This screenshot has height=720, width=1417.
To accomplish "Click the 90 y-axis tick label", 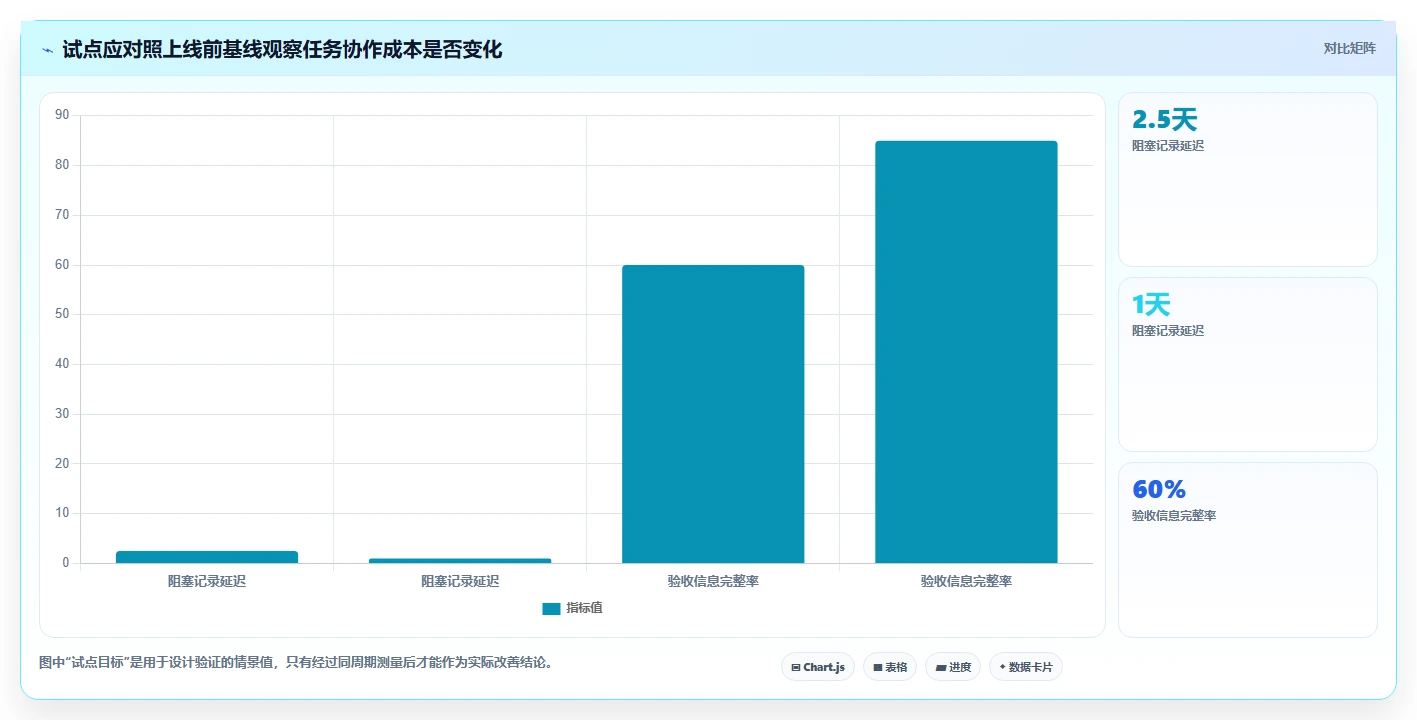I will (x=62, y=115).
